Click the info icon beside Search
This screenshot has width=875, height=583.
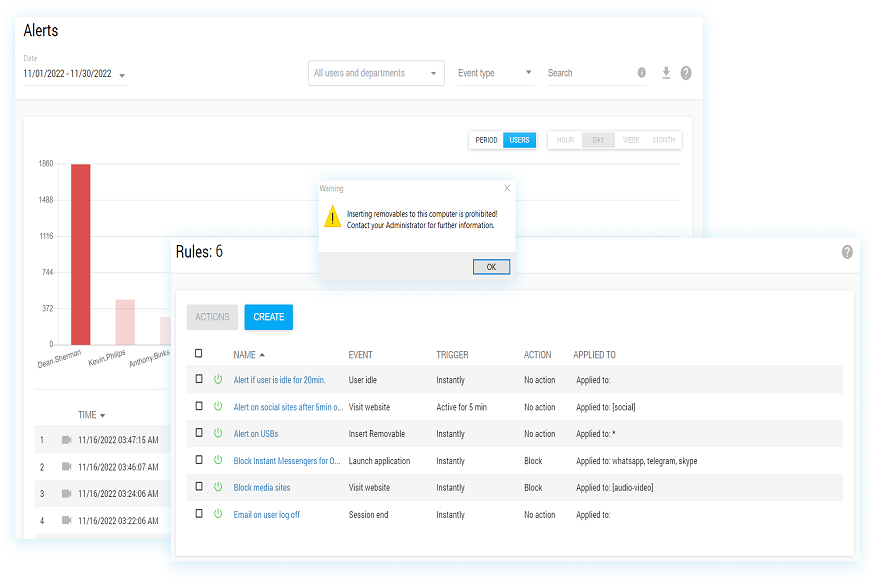coord(642,73)
